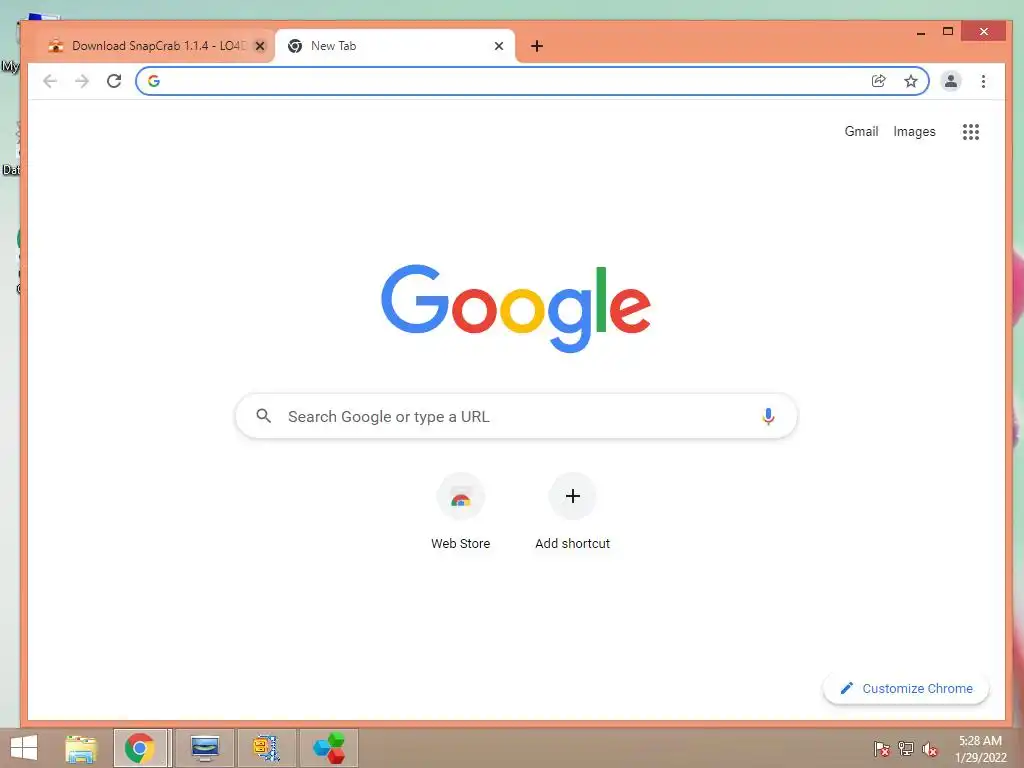Add a new shortcut tile
The width and height of the screenshot is (1024, 768).
573,512
